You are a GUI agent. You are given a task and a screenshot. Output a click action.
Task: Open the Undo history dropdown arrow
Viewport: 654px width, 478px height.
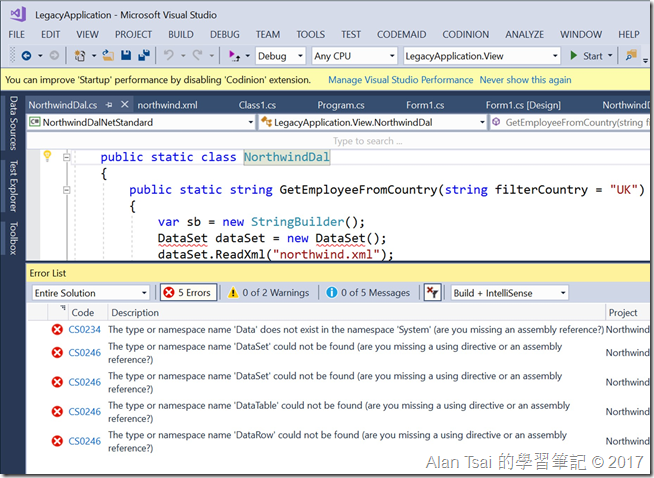(183, 55)
